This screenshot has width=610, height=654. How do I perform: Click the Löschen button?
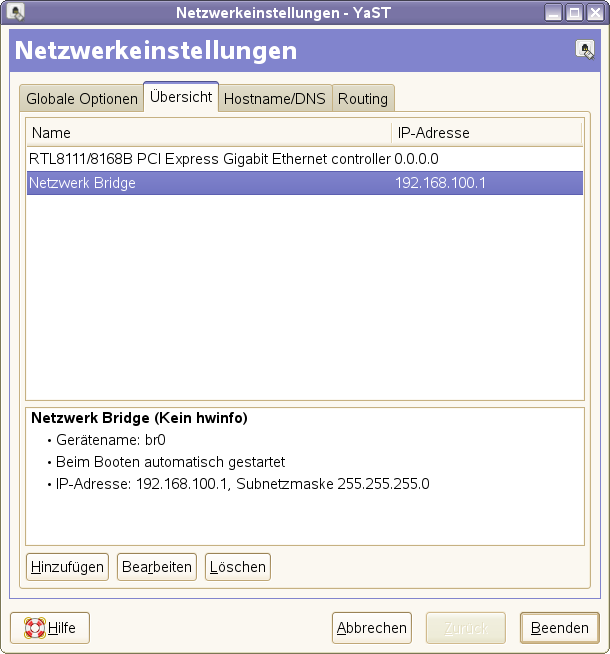(238, 567)
